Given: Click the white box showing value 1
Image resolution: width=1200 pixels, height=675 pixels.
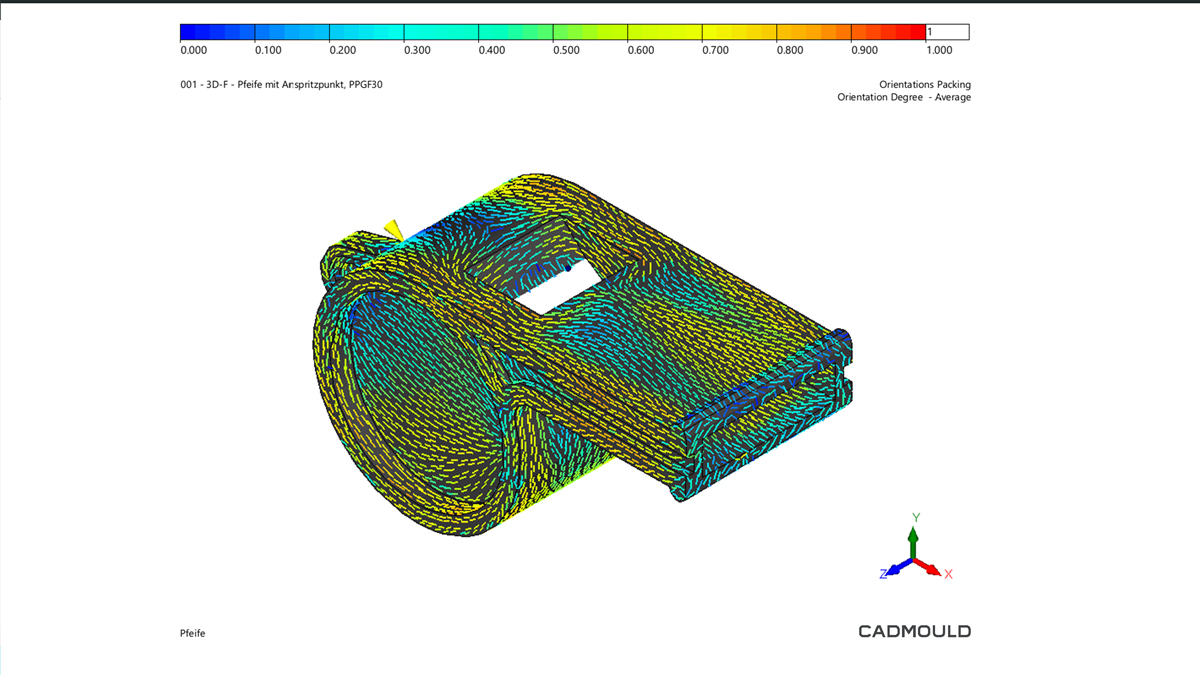Looking at the screenshot, I should coord(947,32).
